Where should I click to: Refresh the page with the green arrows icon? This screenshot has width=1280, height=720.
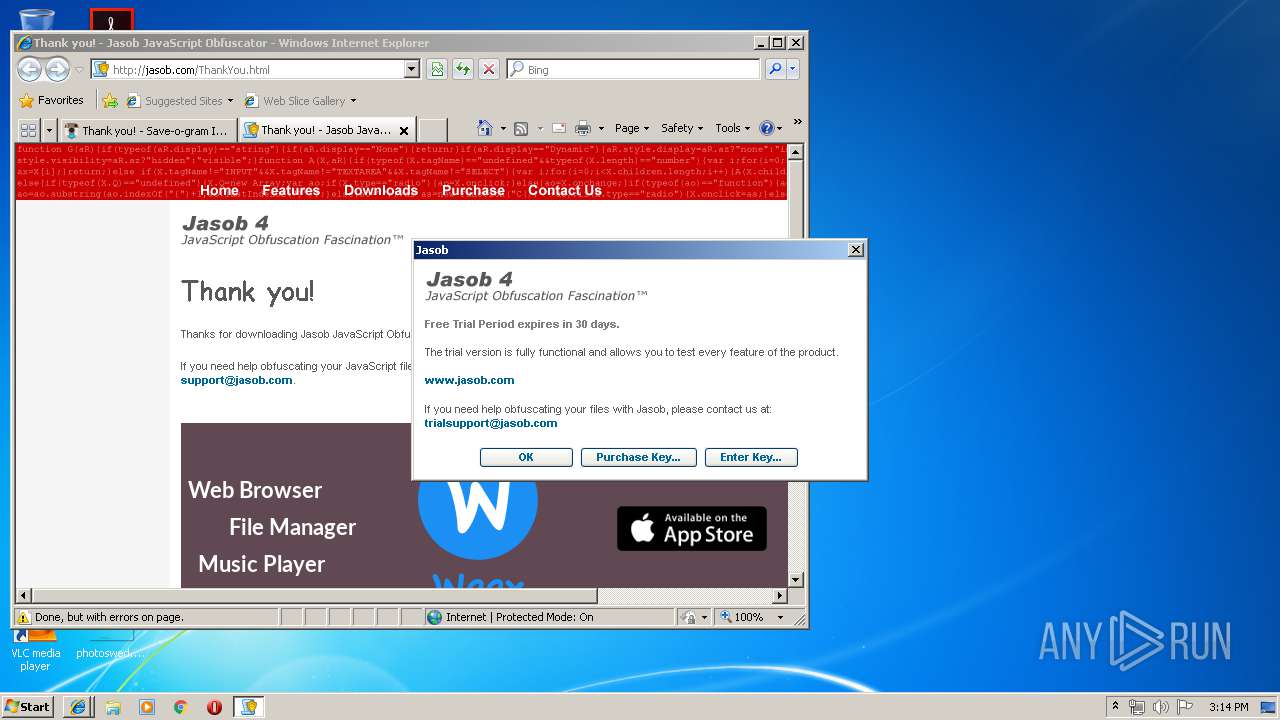(x=463, y=69)
